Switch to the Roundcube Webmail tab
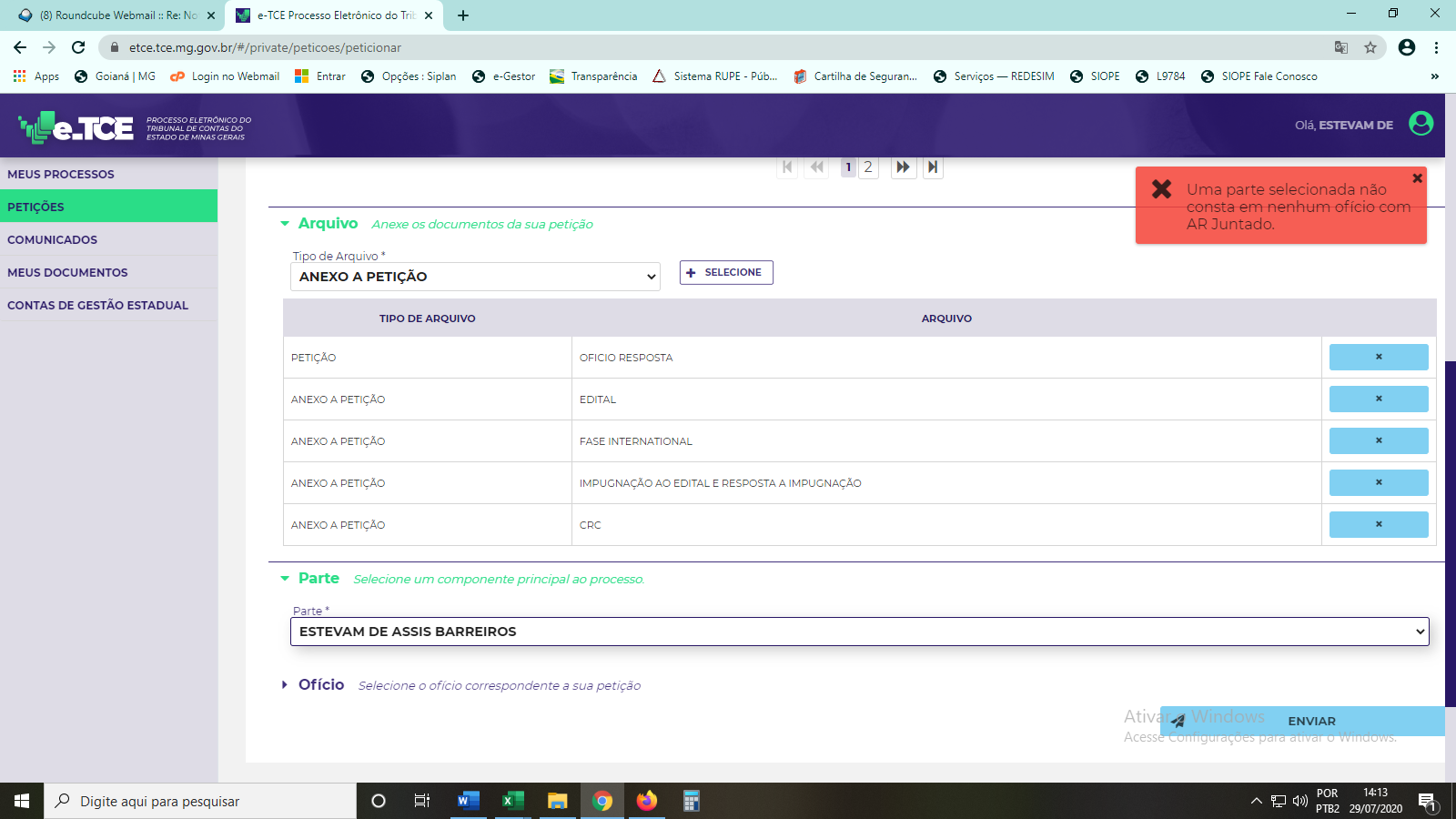 (114, 15)
